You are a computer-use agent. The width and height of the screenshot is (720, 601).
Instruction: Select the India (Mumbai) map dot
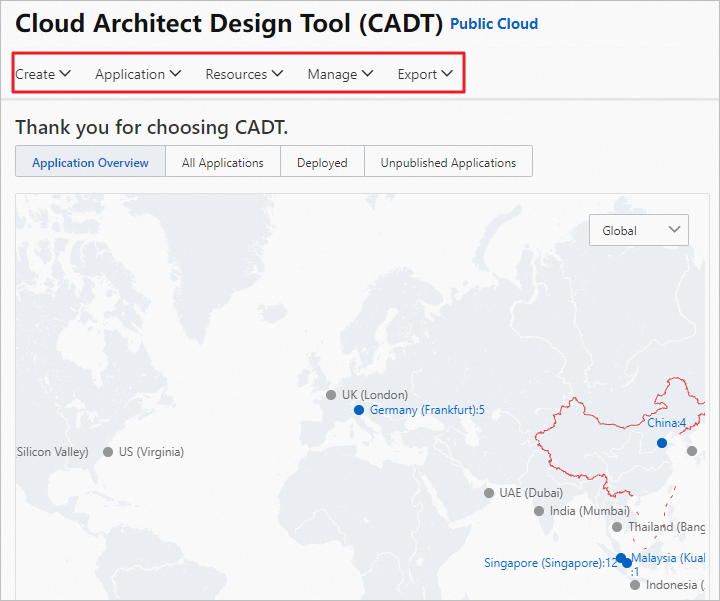(539, 511)
